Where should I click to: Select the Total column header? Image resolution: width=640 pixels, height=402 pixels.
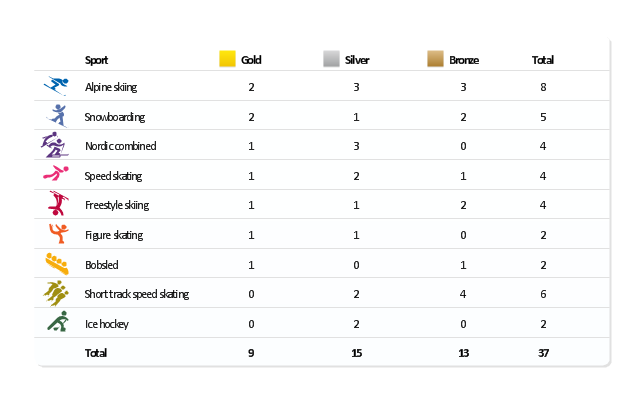tap(542, 60)
